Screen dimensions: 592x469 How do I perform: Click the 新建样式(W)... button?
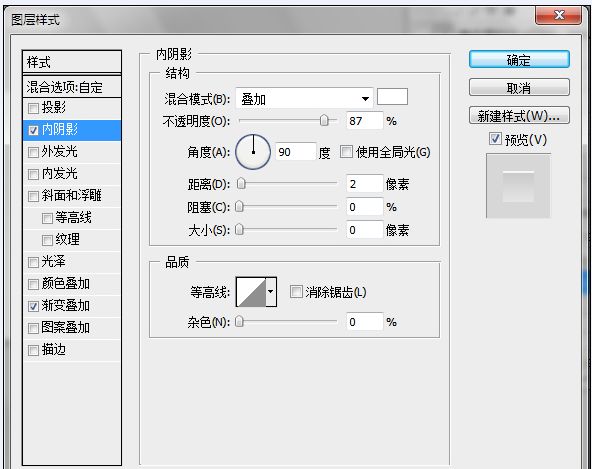(519, 116)
